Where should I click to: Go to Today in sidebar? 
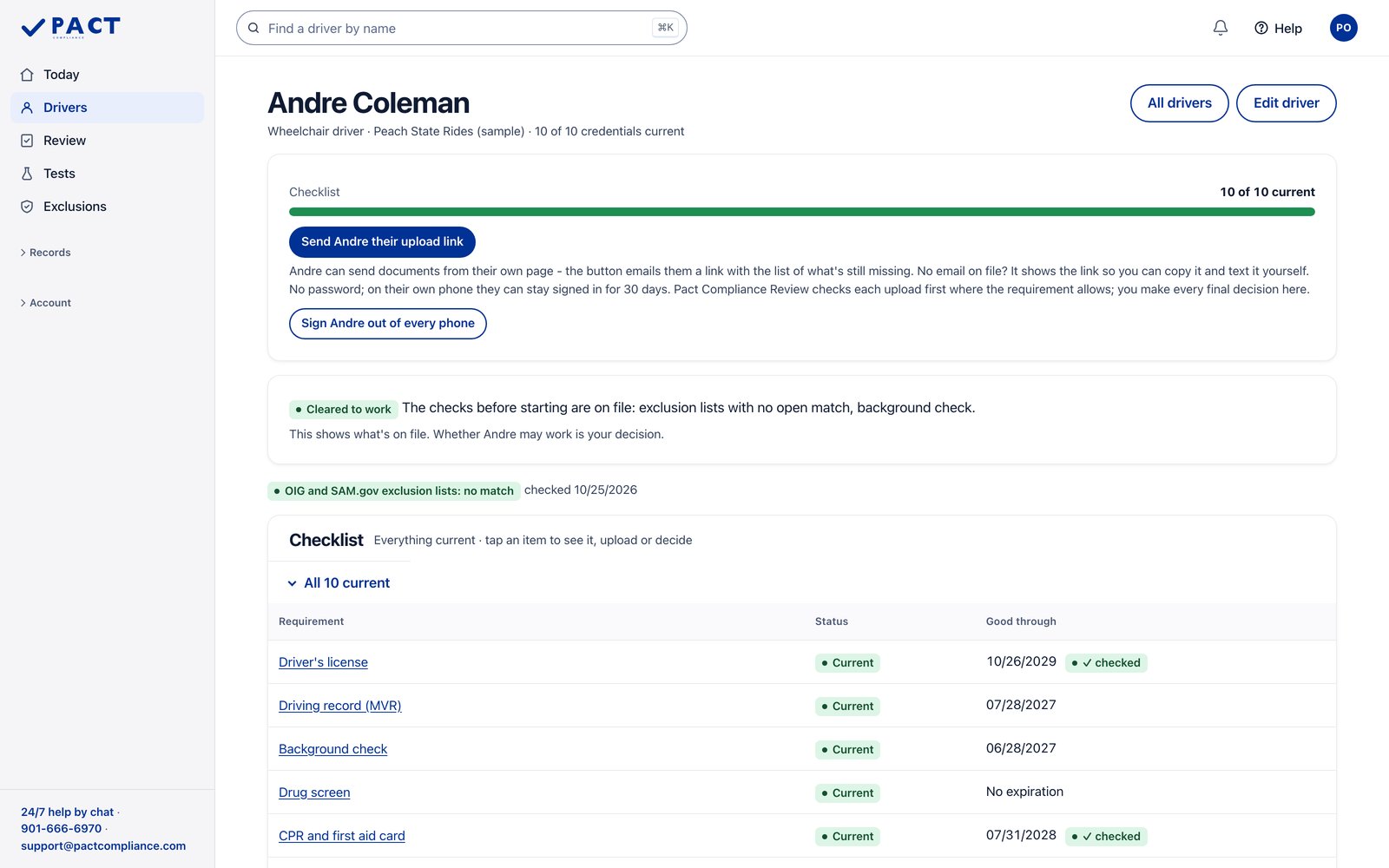coord(108,75)
